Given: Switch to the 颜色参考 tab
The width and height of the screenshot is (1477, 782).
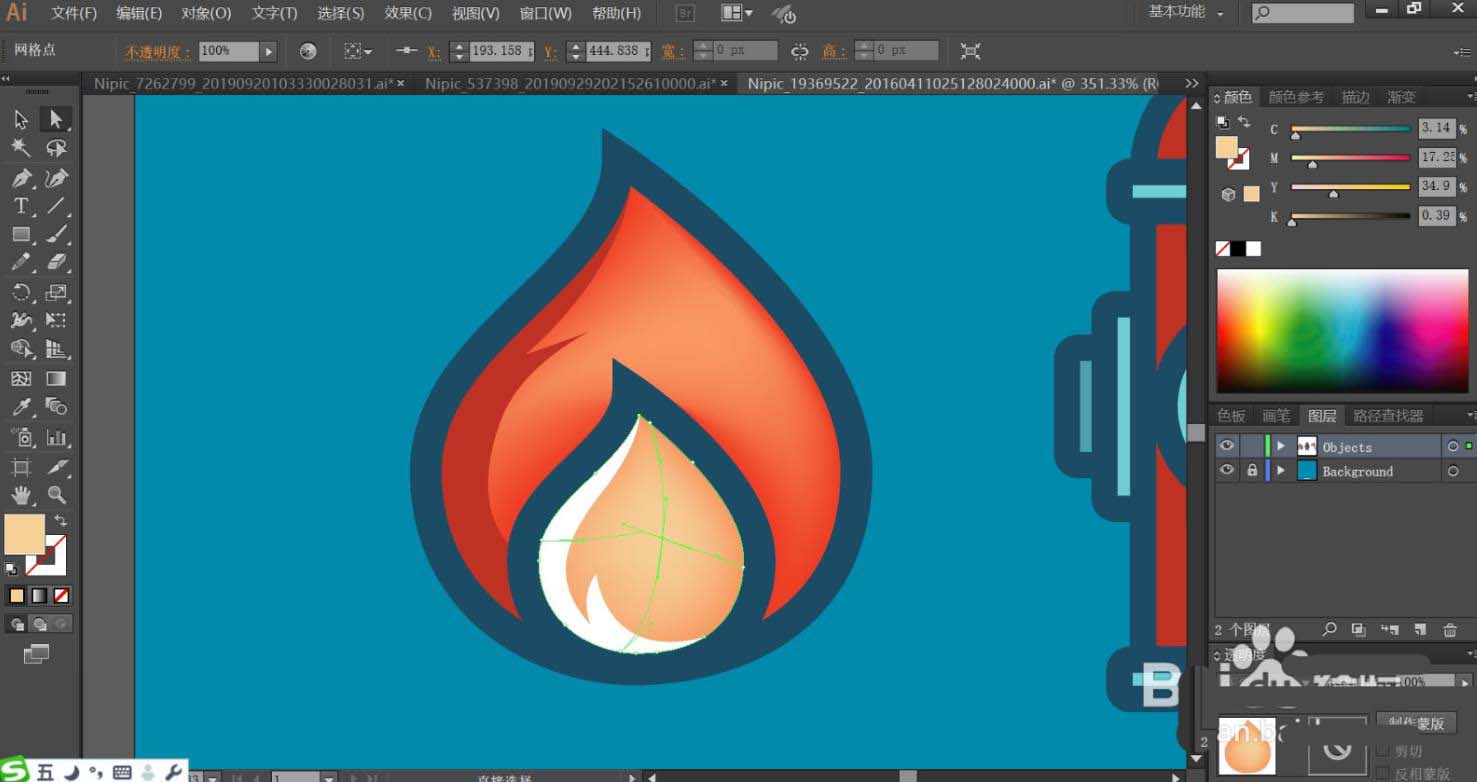Looking at the screenshot, I should click(1296, 97).
